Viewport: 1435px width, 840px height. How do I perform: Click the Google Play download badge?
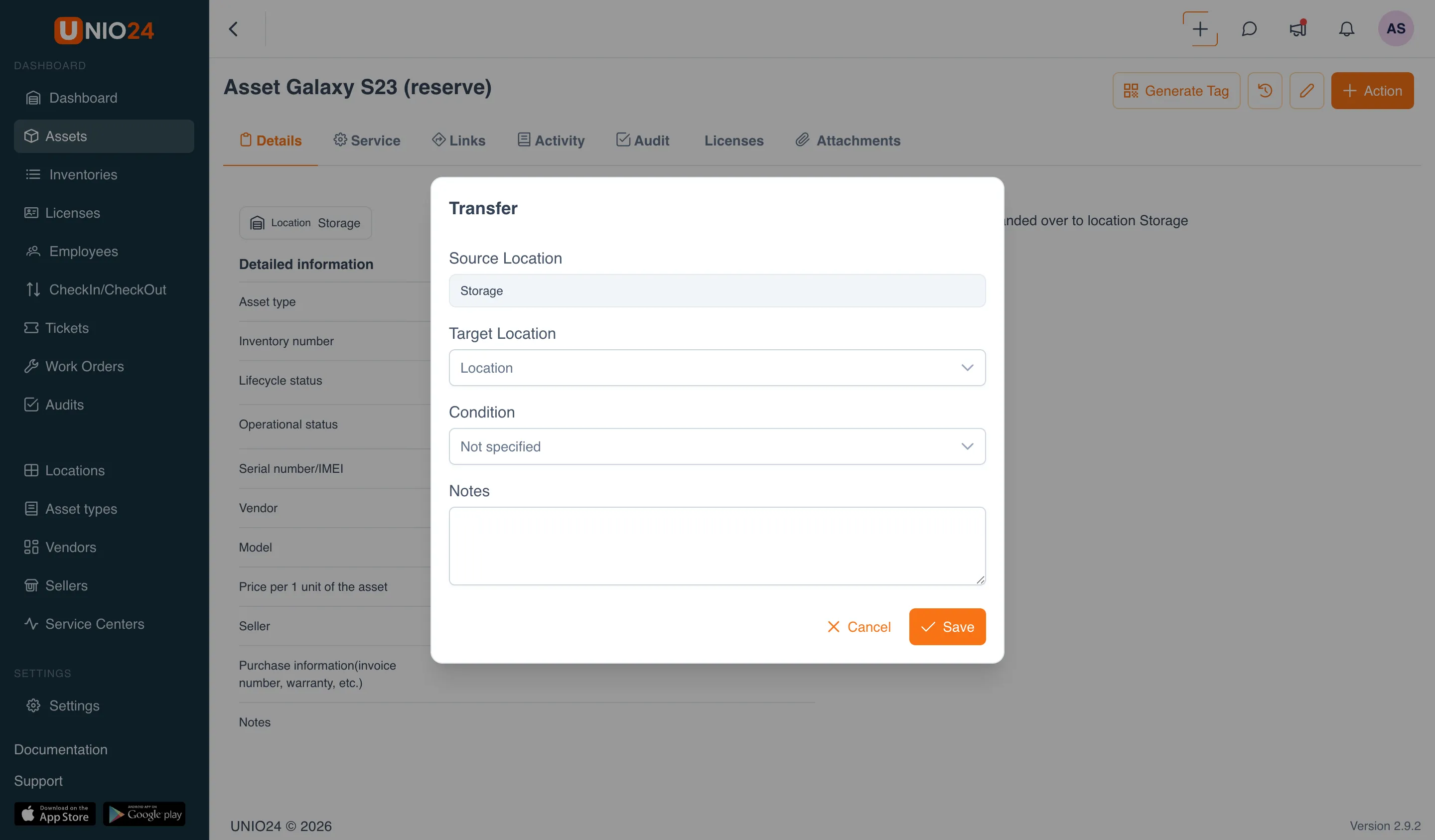(x=144, y=814)
